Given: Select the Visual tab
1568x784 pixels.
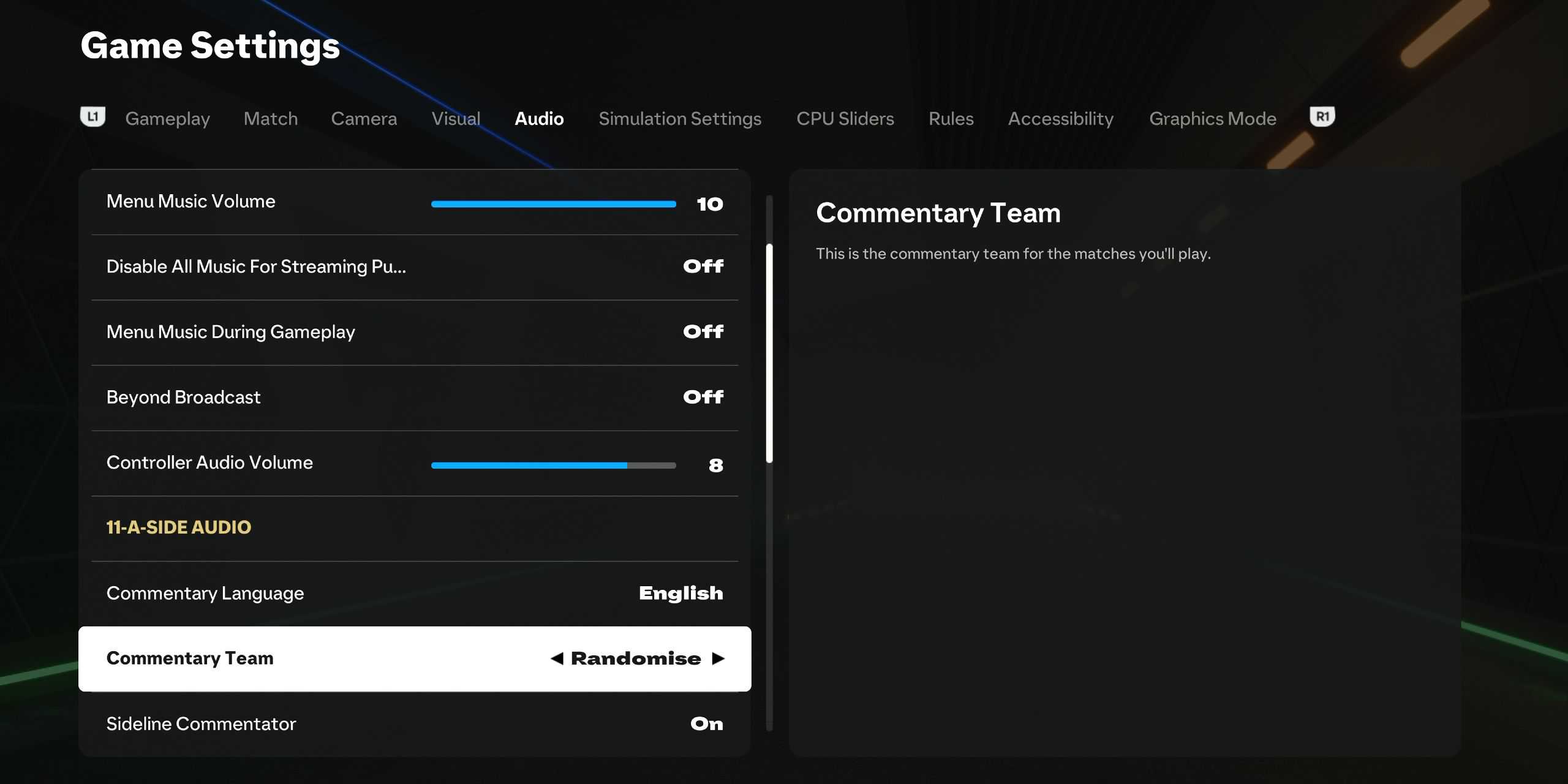Looking at the screenshot, I should point(456,118).
